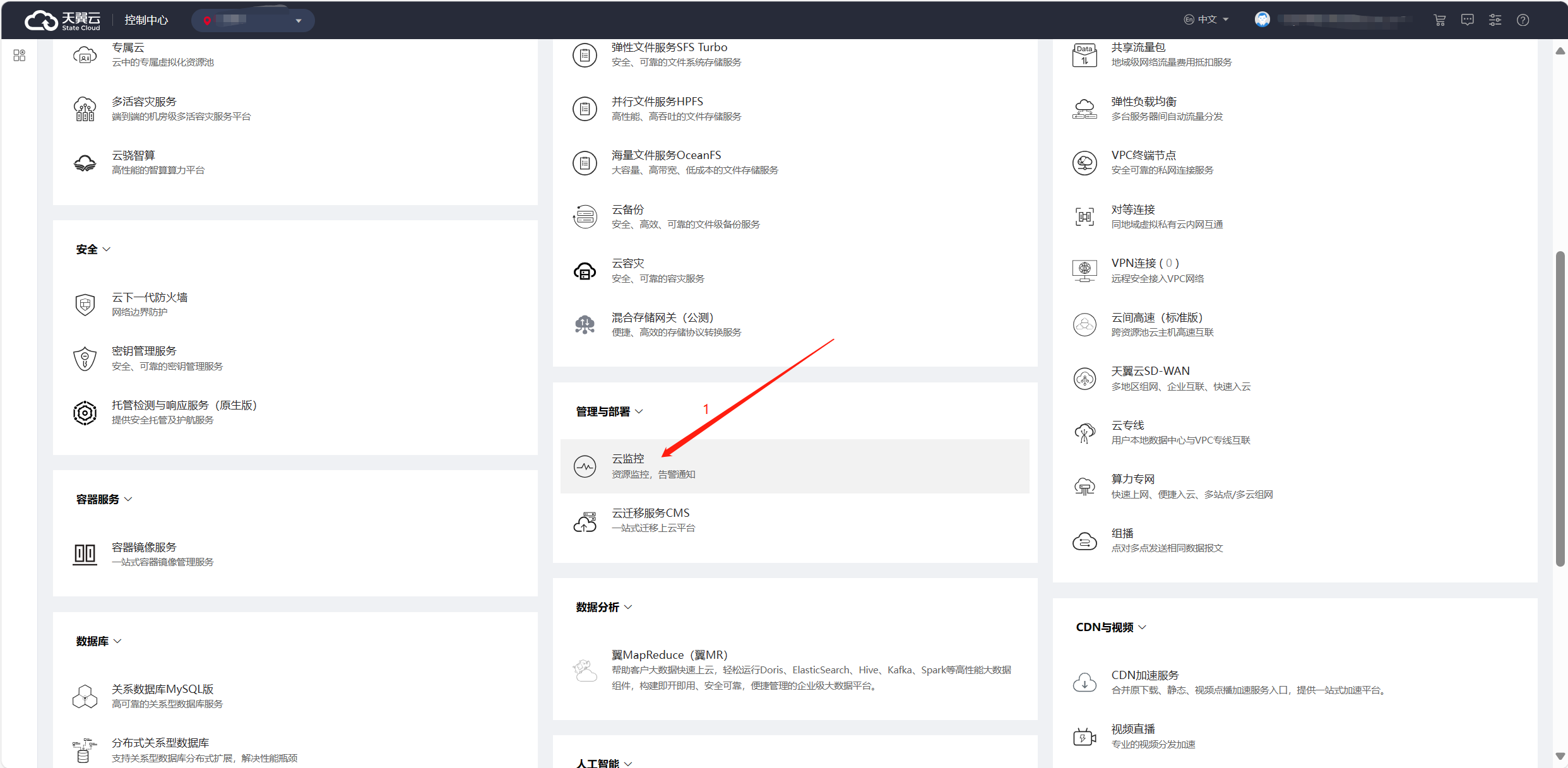
Task: Open the 中文 language dropdown
Action: coord(1206,20)
